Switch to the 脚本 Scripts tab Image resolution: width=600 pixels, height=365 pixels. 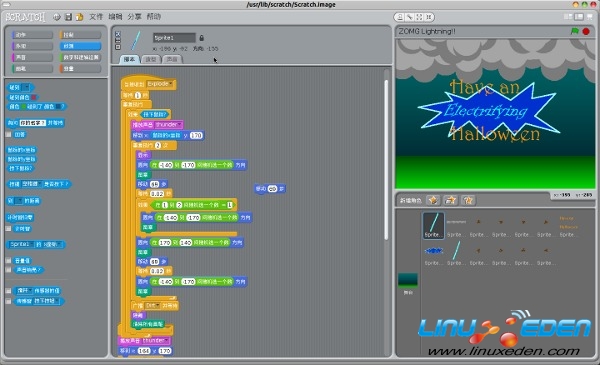[129, 59]
